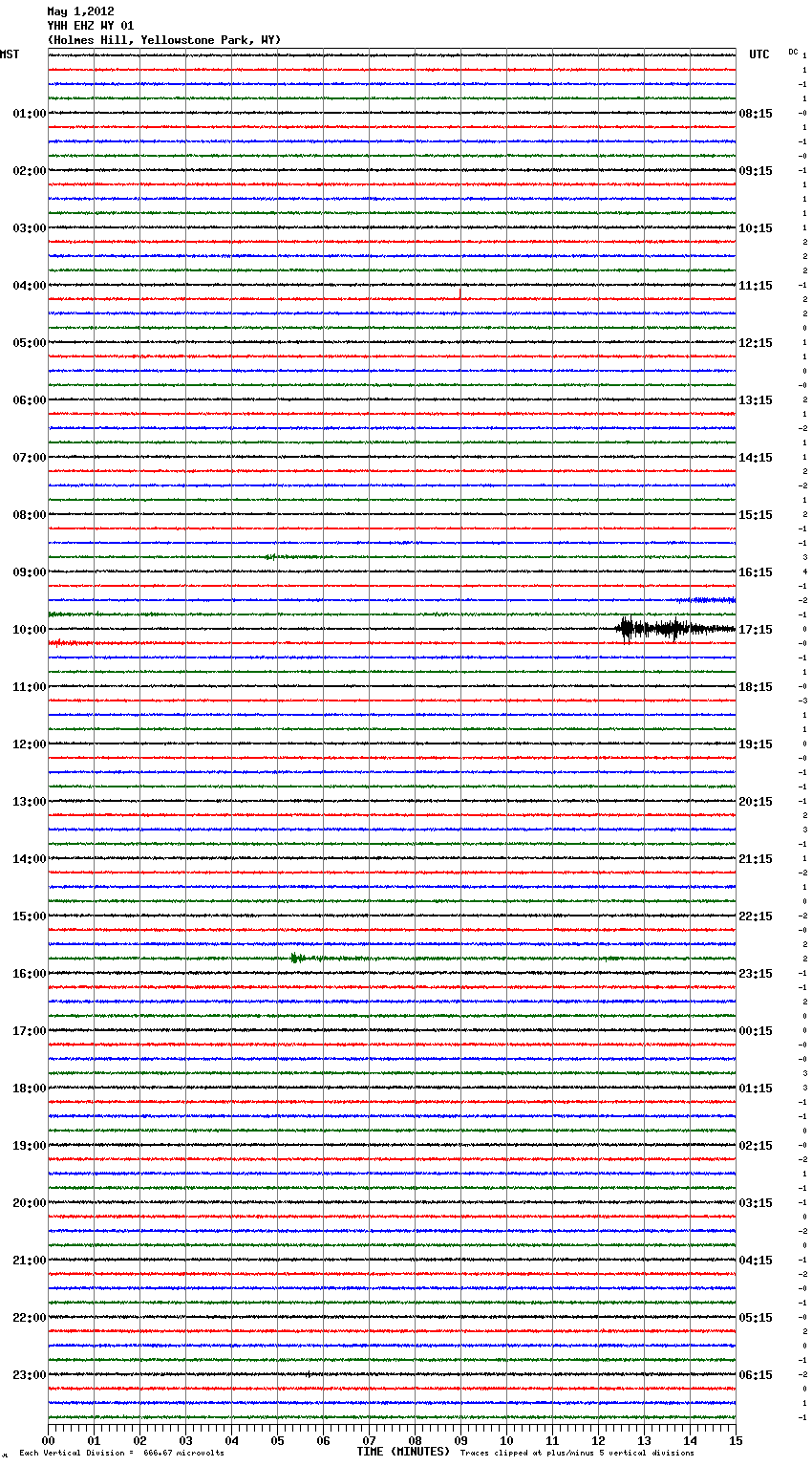This screenshot has height=1466, width=812.
Task: Click the 10:15 UTC time label
Action: coord(756,228)
